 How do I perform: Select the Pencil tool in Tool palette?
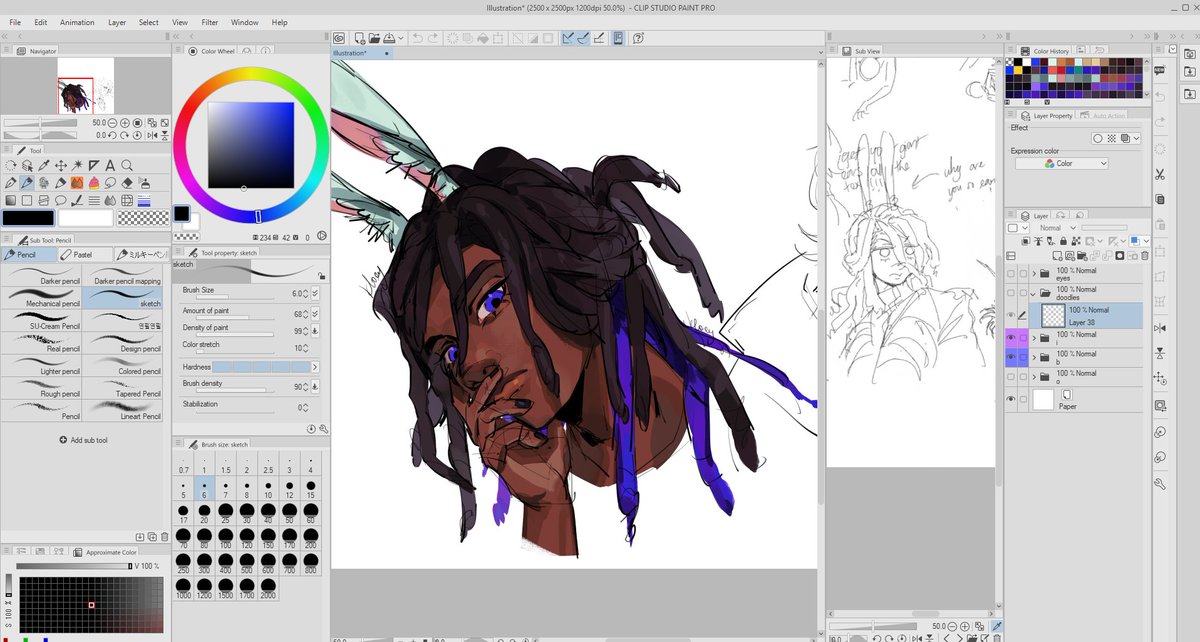27,183
